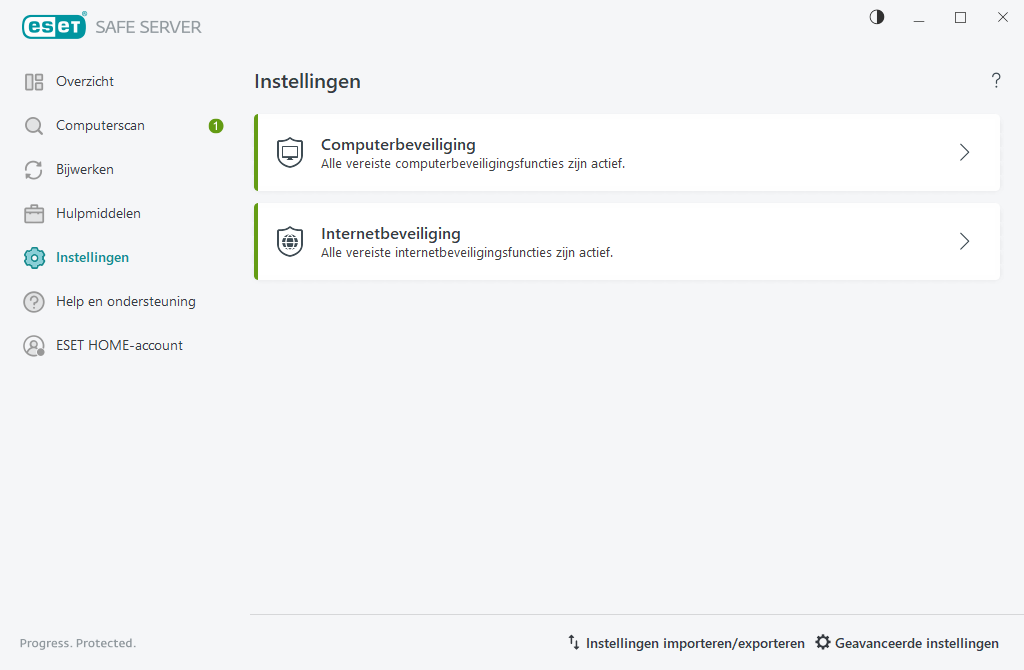
Task: Open Help en ondersteuning question mark icon
Action: (33, 301)
